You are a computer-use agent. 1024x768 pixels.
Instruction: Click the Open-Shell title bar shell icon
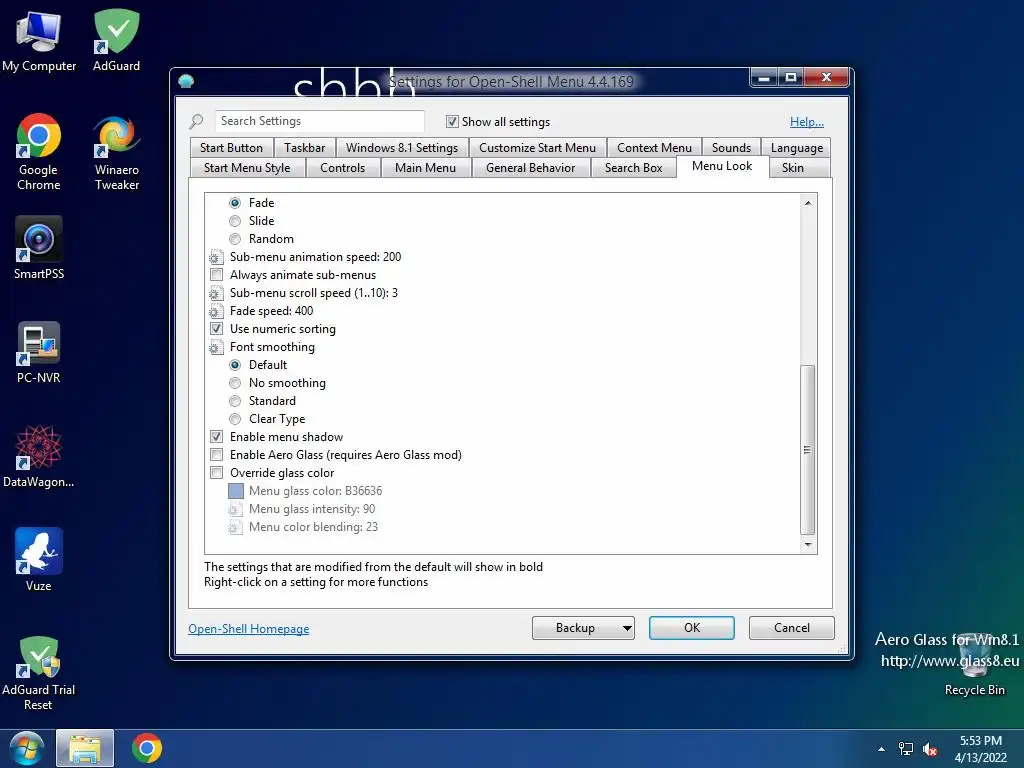point(186,81)
